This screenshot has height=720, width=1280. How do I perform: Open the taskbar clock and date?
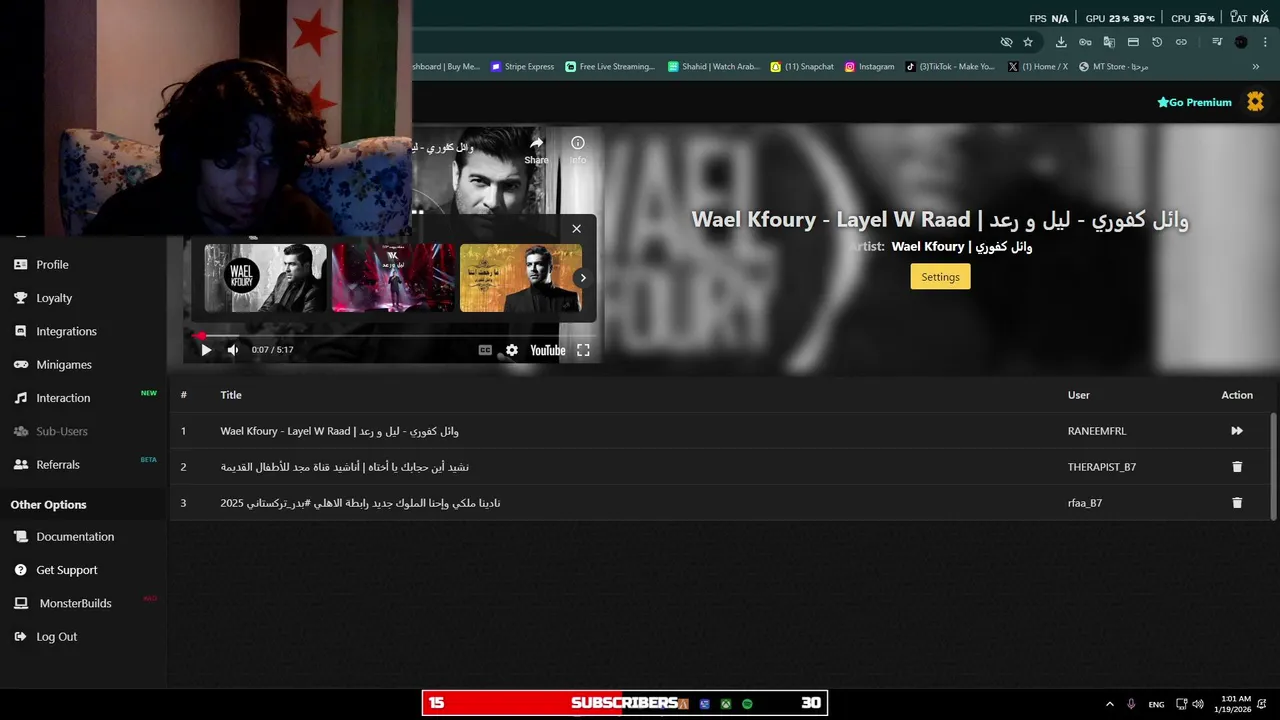(x=1236, y=704)
